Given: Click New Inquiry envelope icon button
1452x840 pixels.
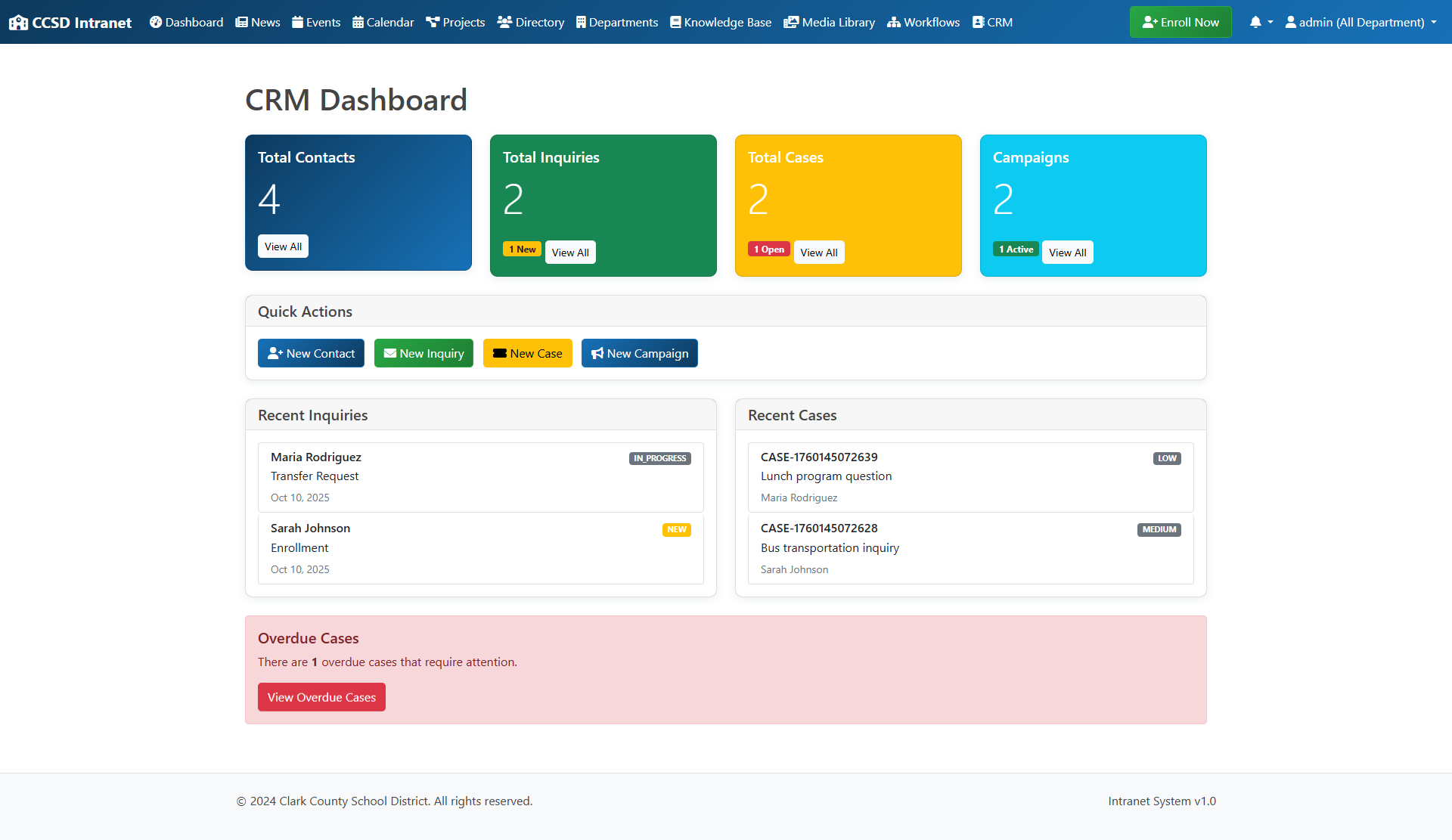Looking at the screenshot, I should (390, 353).
